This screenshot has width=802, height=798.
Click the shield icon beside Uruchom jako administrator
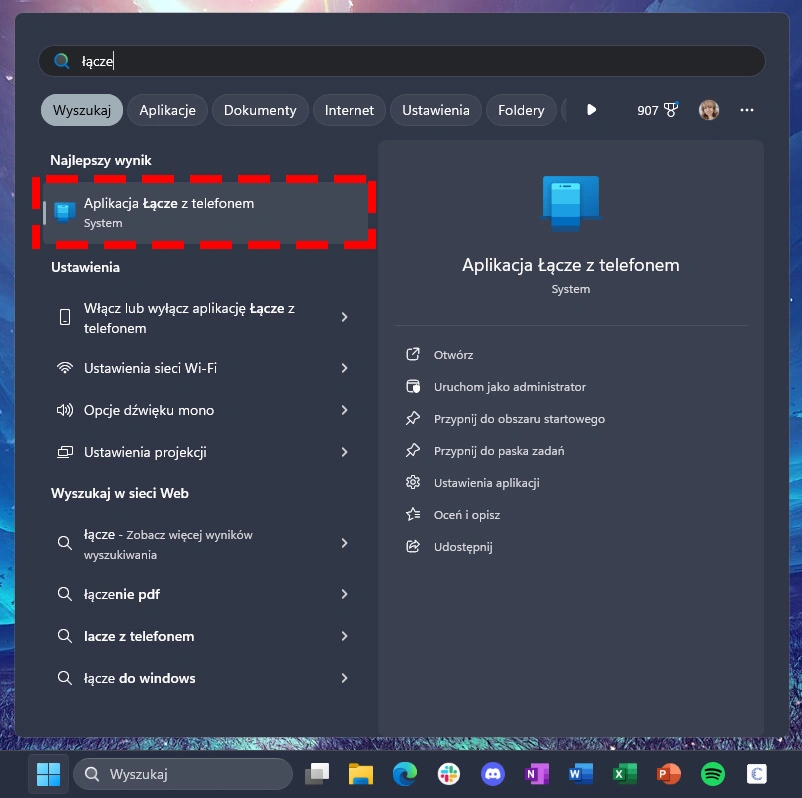pos(413,386)
